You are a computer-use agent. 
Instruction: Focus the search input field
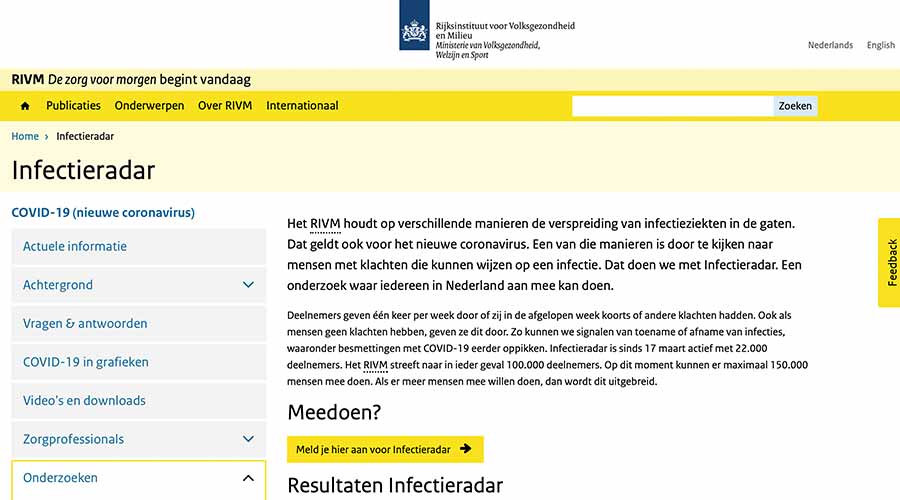(x=673, y=106)
